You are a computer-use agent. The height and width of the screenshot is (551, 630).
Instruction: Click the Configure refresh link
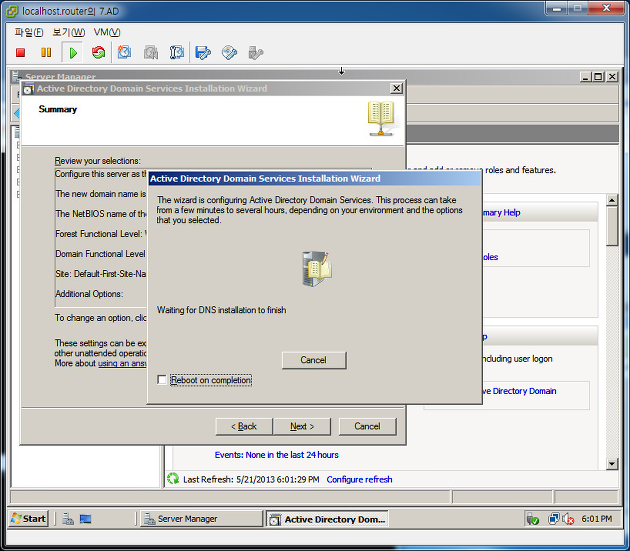[x=359, y=479]
